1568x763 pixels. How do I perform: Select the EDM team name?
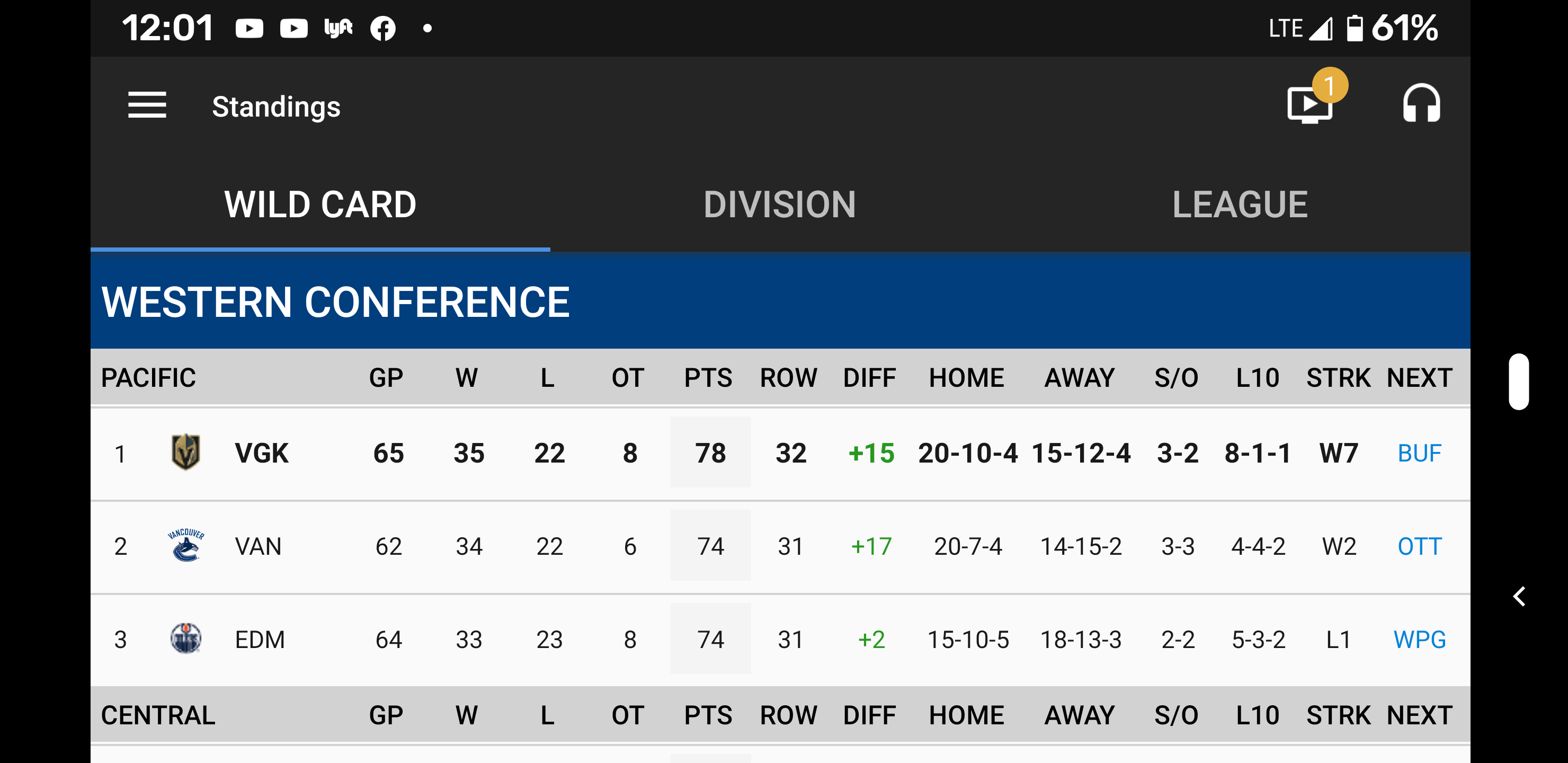pos(260,640)
